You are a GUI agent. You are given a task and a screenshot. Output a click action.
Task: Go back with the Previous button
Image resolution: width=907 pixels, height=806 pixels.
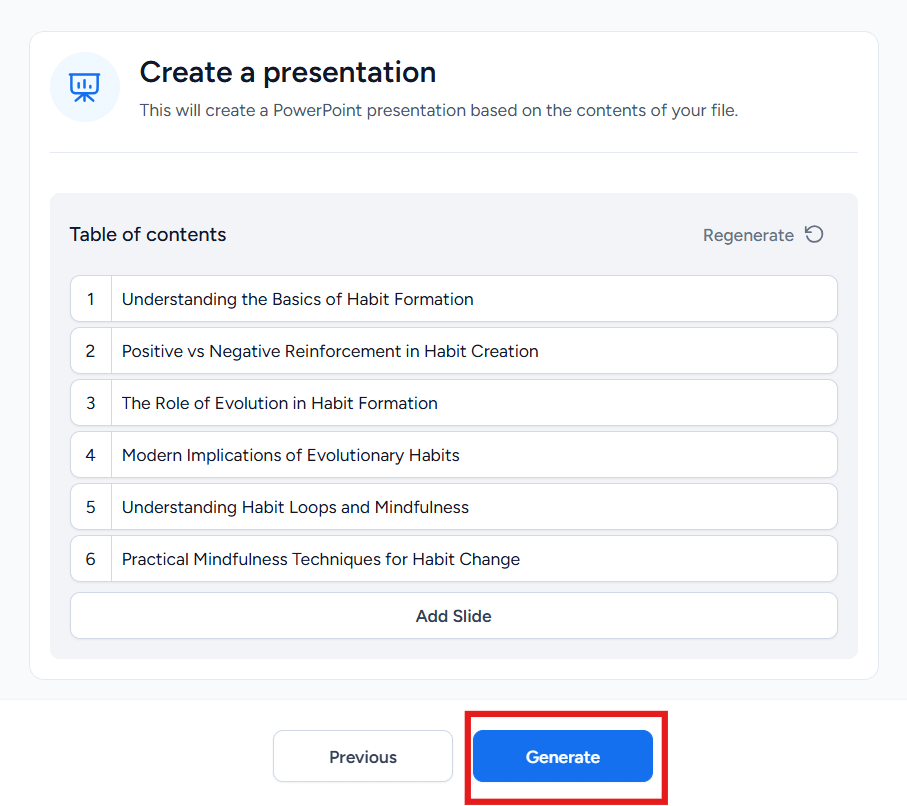click(363, 756)
